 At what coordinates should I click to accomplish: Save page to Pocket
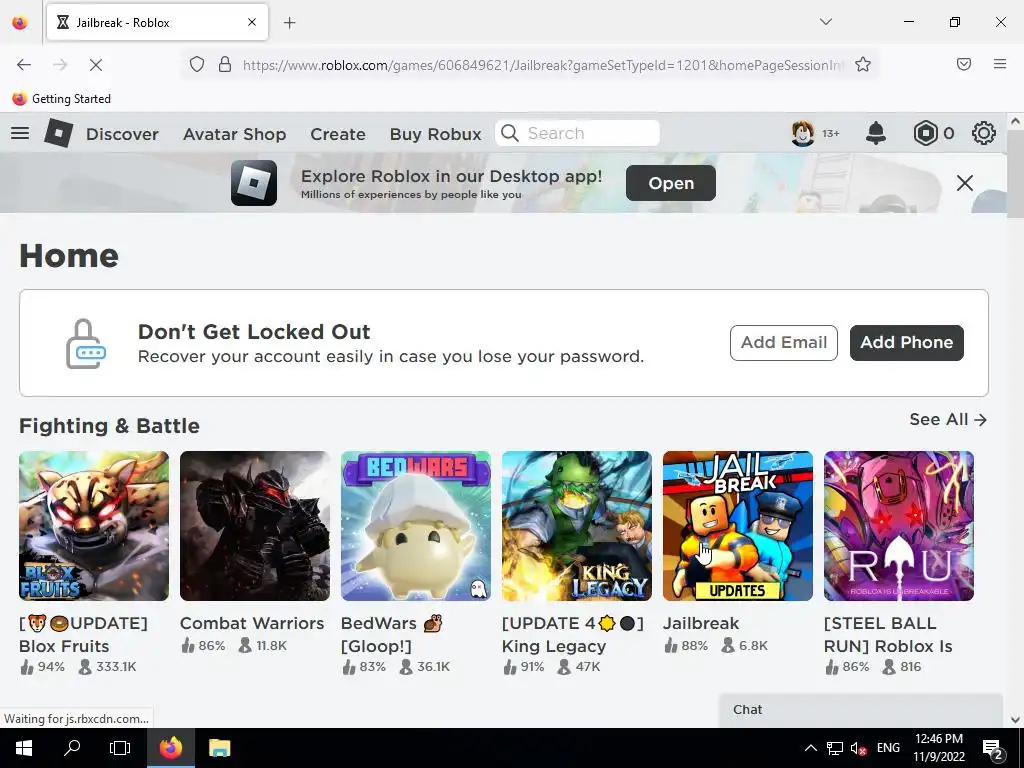coord(964,64)
